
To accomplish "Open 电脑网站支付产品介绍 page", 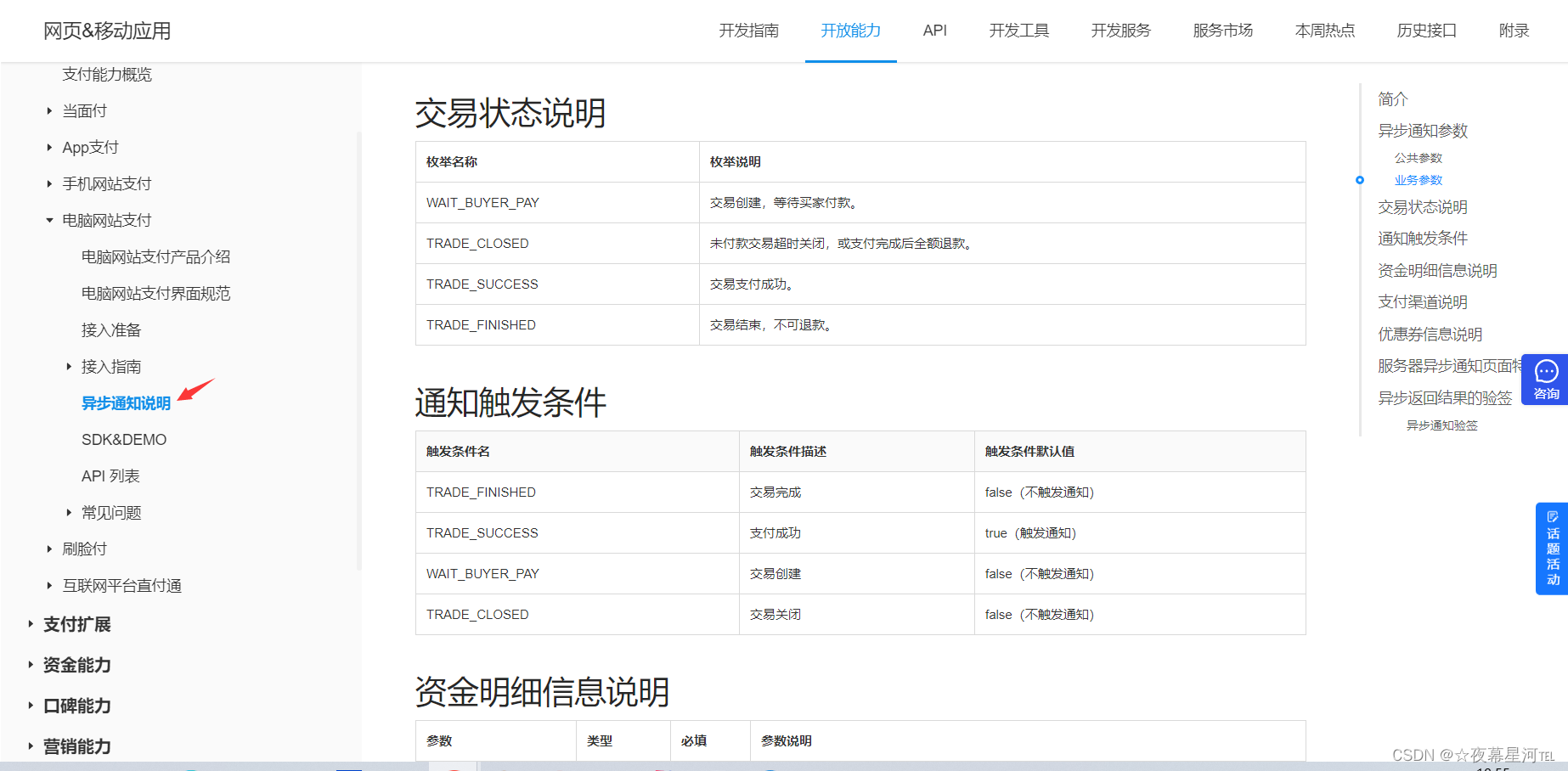I will pos(155,257).
